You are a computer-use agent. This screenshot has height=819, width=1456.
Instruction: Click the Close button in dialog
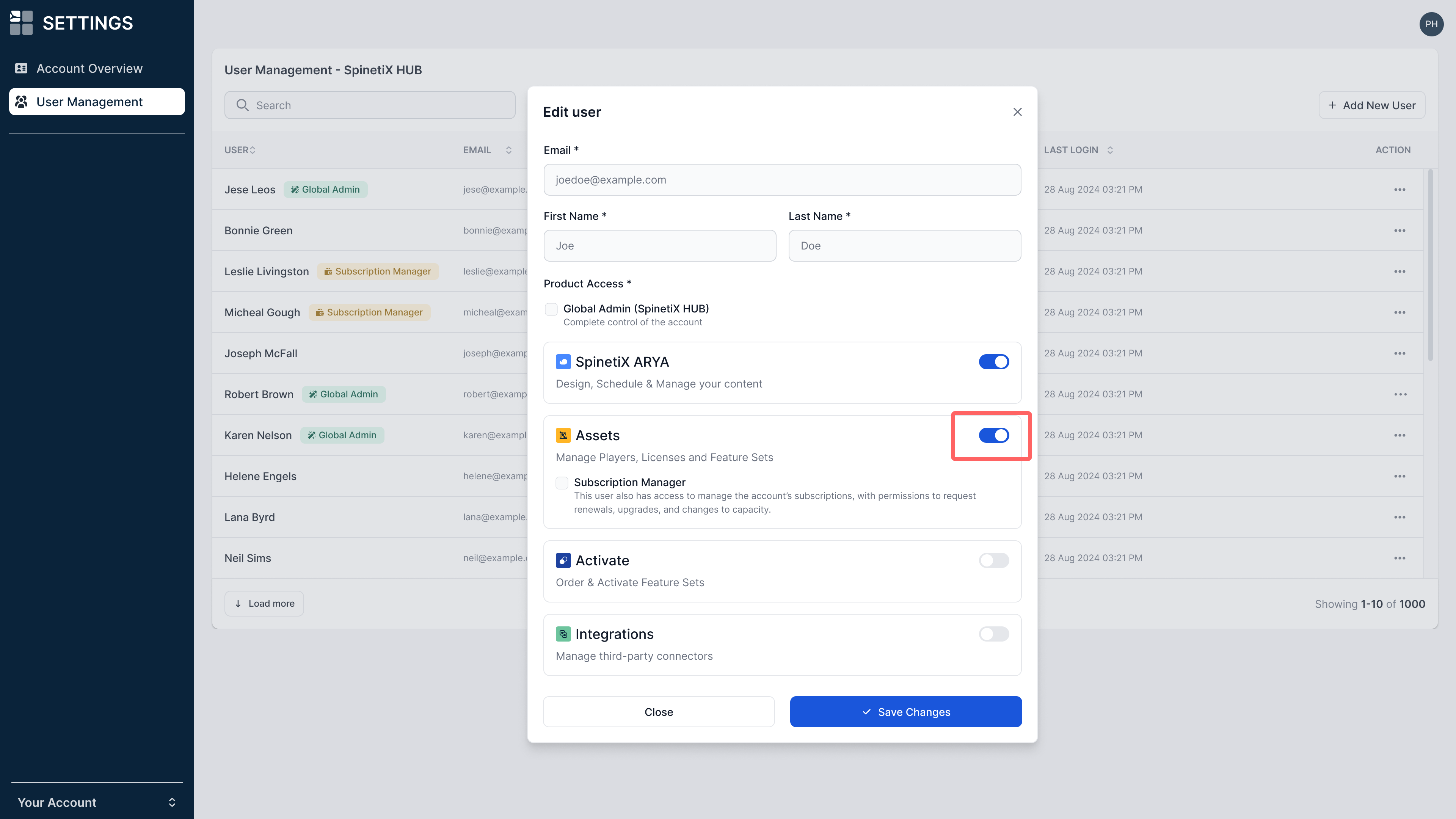pos(659,712)
